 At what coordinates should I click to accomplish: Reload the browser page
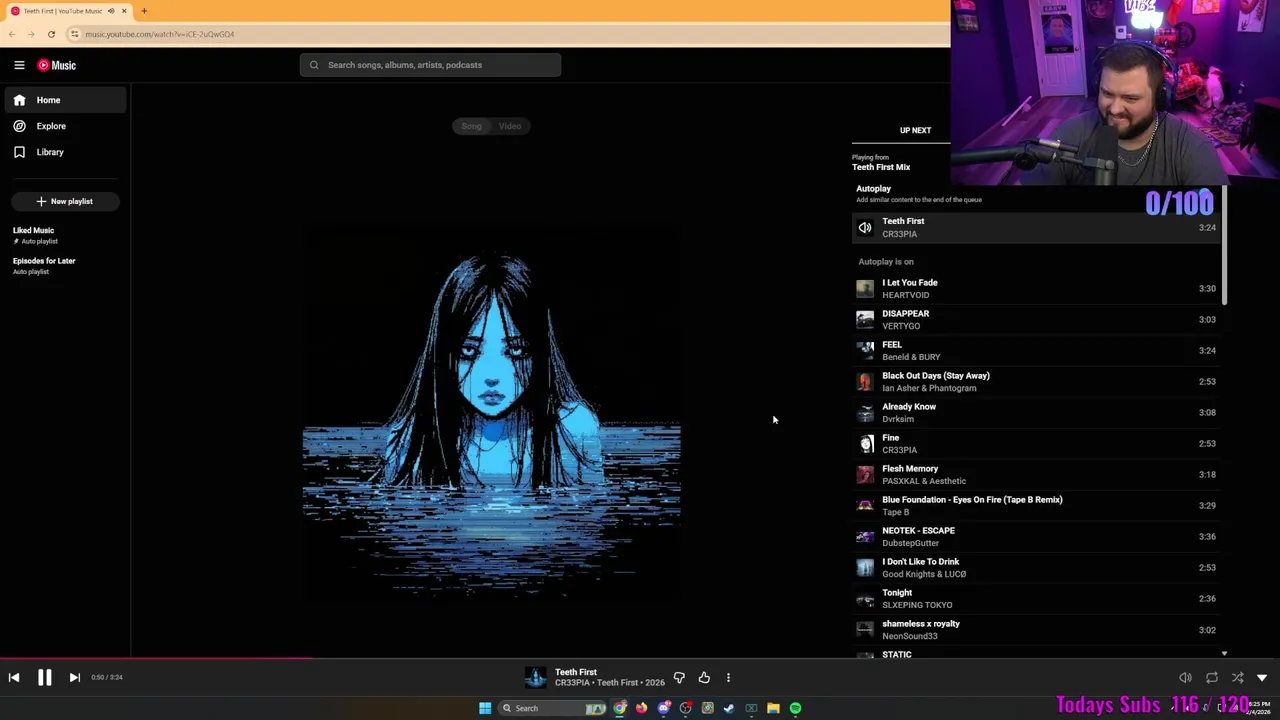tap(51, 34)
